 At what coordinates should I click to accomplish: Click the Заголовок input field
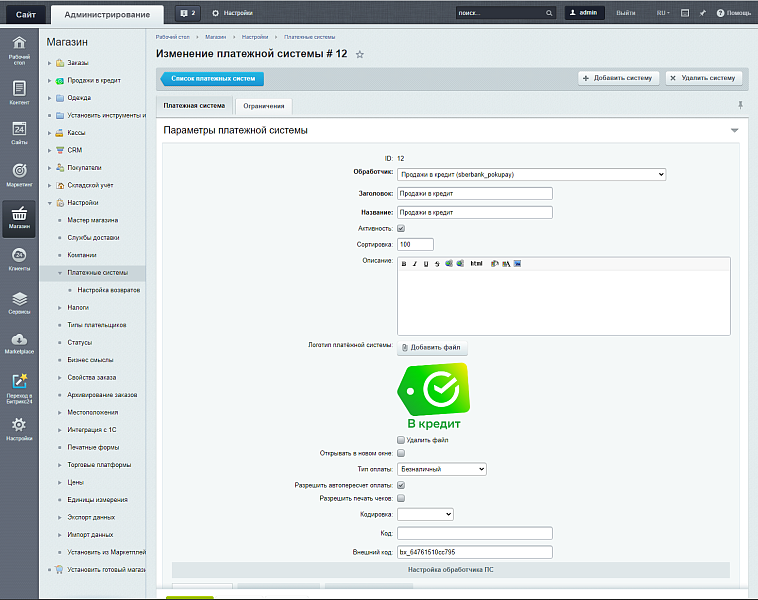click(474, 194)
